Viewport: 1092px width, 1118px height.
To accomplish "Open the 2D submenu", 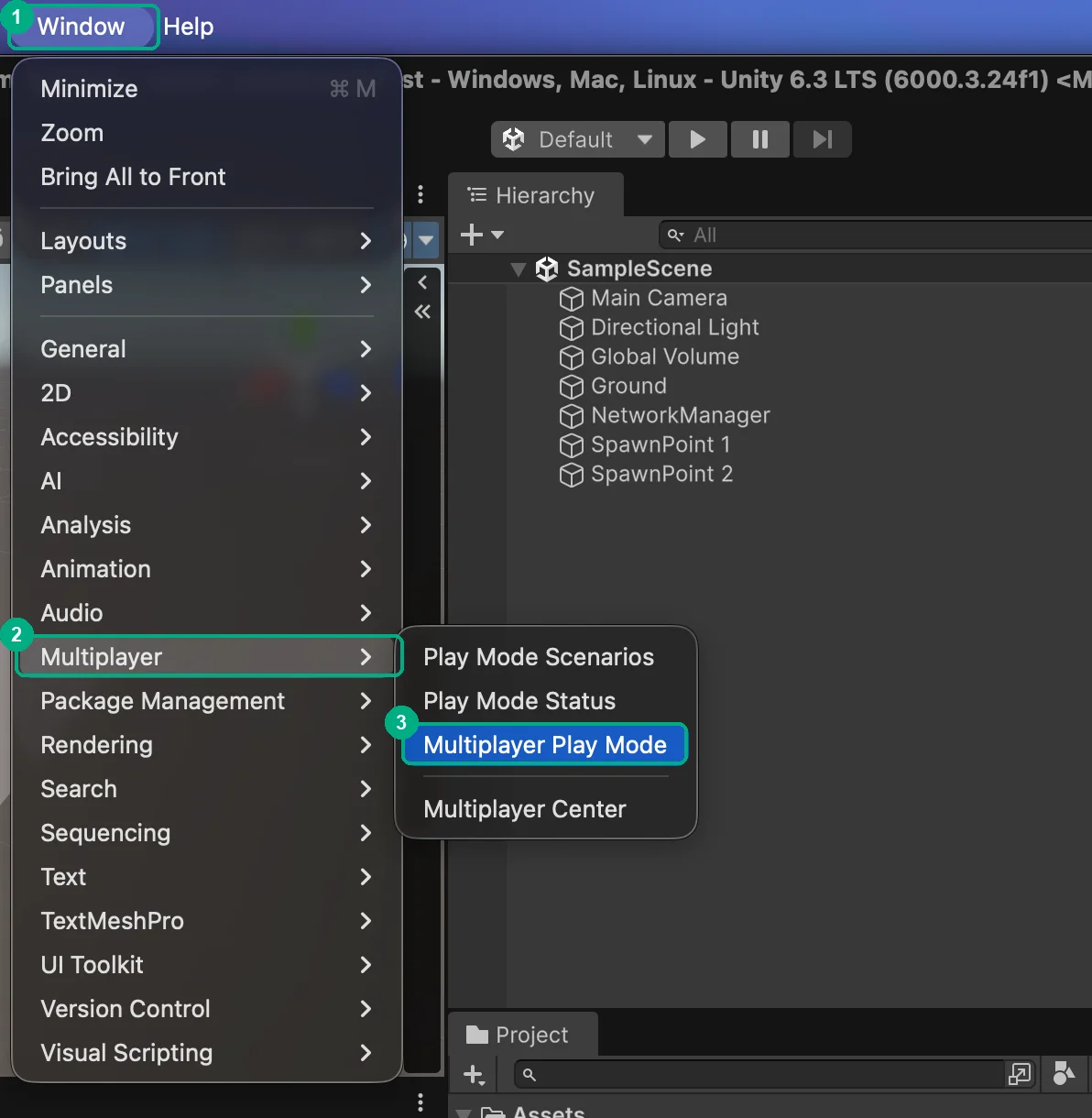I will [207, 393].
